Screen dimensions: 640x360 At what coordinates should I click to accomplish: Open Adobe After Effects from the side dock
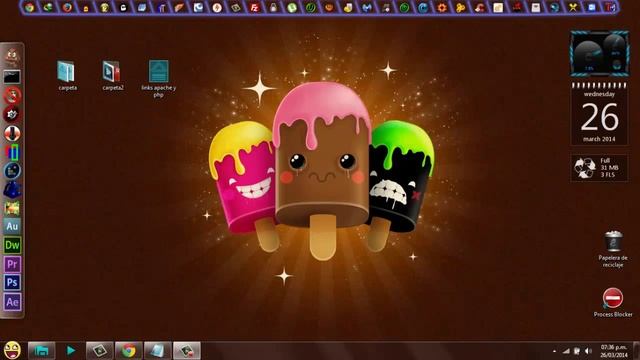tap(12, 302)
